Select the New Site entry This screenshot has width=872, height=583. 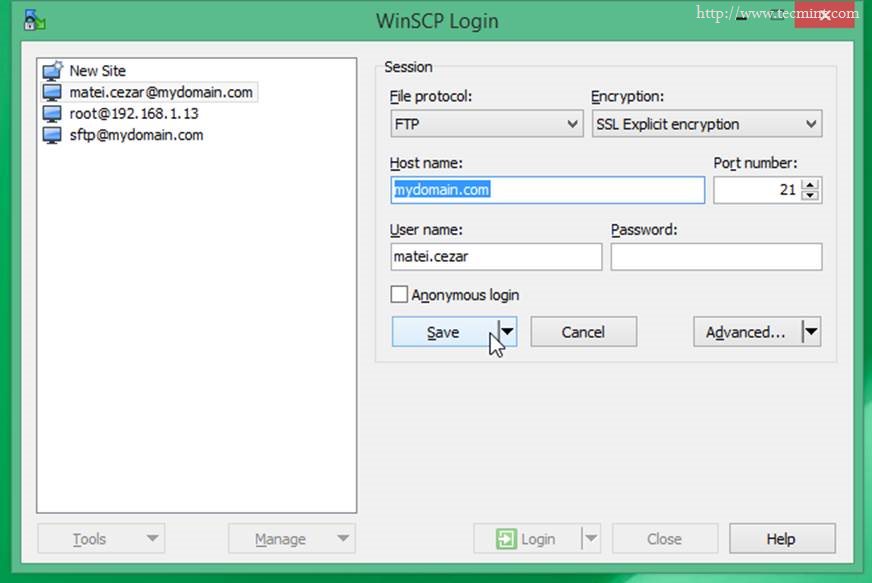(x=97, y=71)
